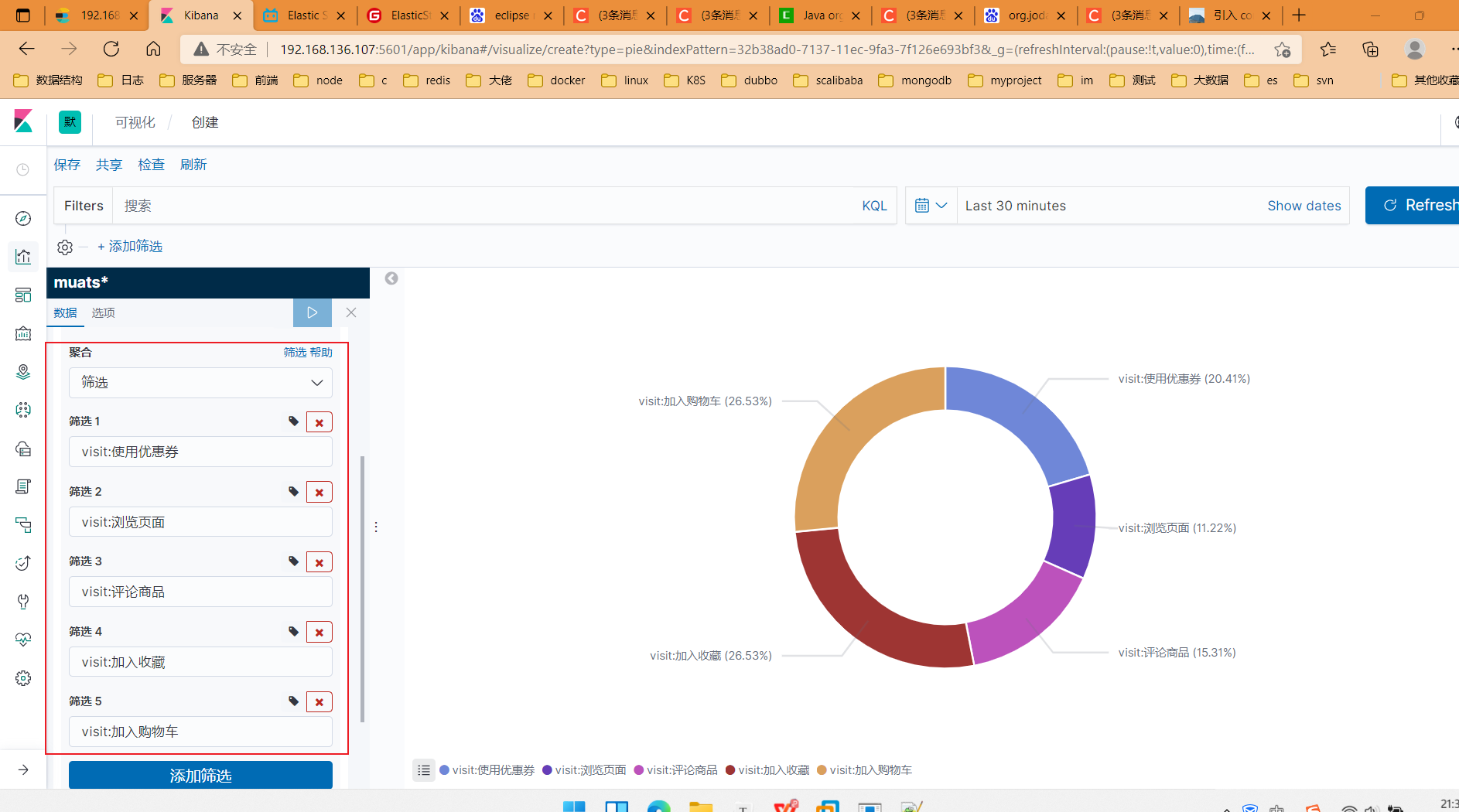1459x812 pixels.
Task: Open Logs icon in sidebar
Action: pyautogui.click(x=23, y=486)
